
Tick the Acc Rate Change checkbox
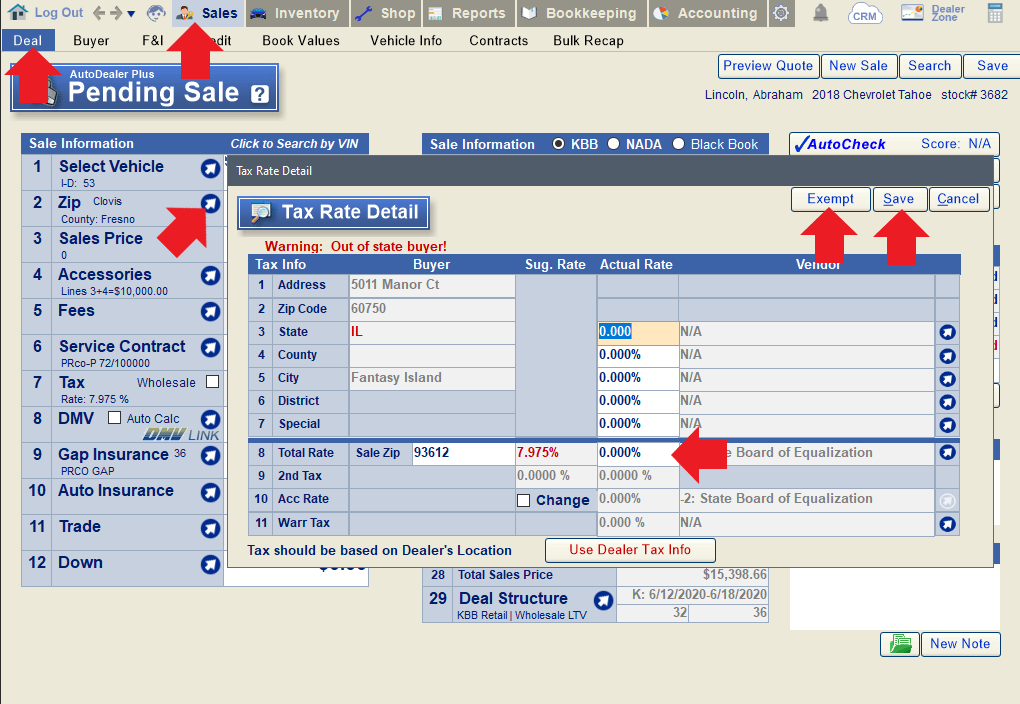tap(523, 500)
